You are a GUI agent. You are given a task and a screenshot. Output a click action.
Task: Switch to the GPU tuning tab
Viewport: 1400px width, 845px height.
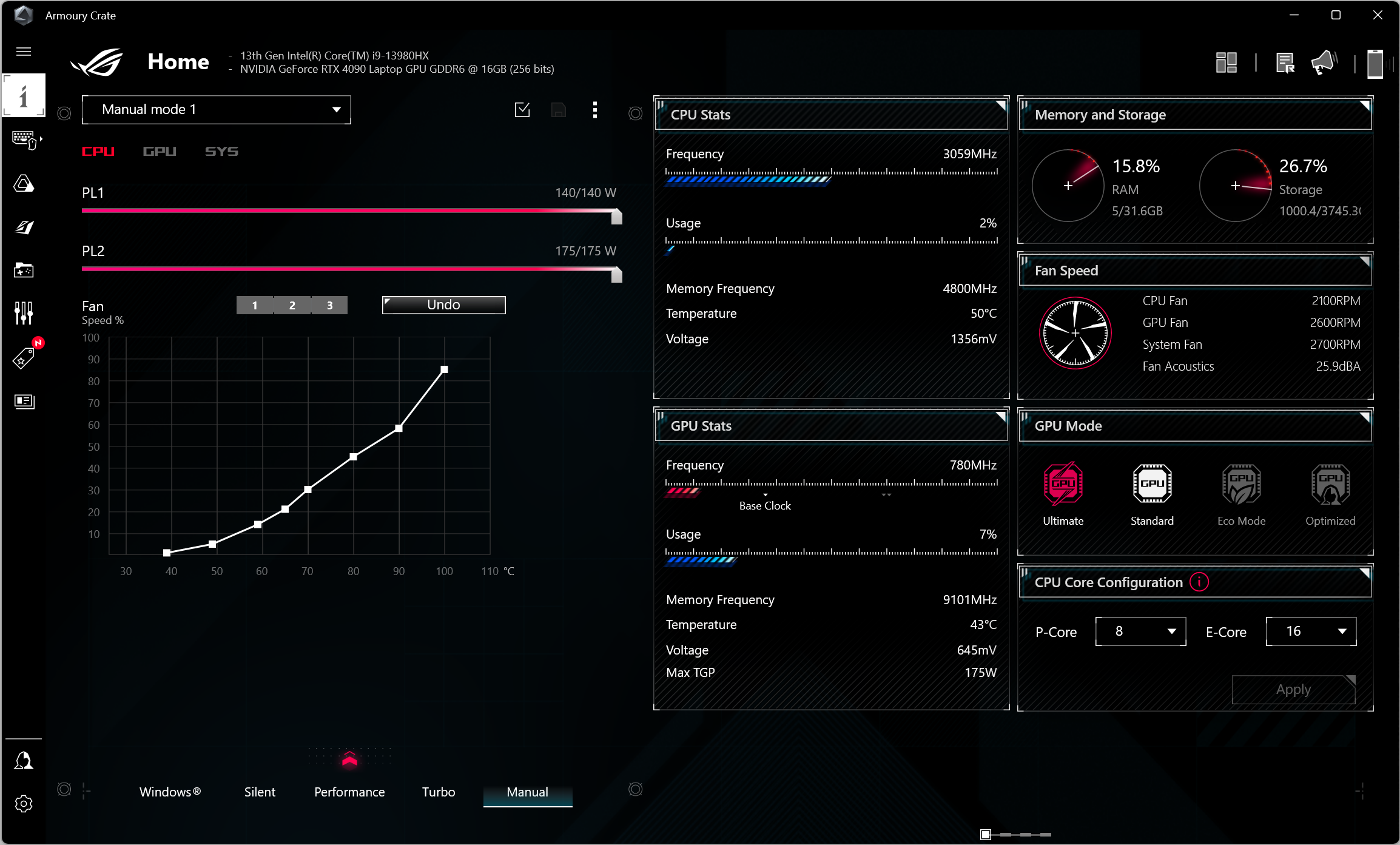[x=160, y=151]
